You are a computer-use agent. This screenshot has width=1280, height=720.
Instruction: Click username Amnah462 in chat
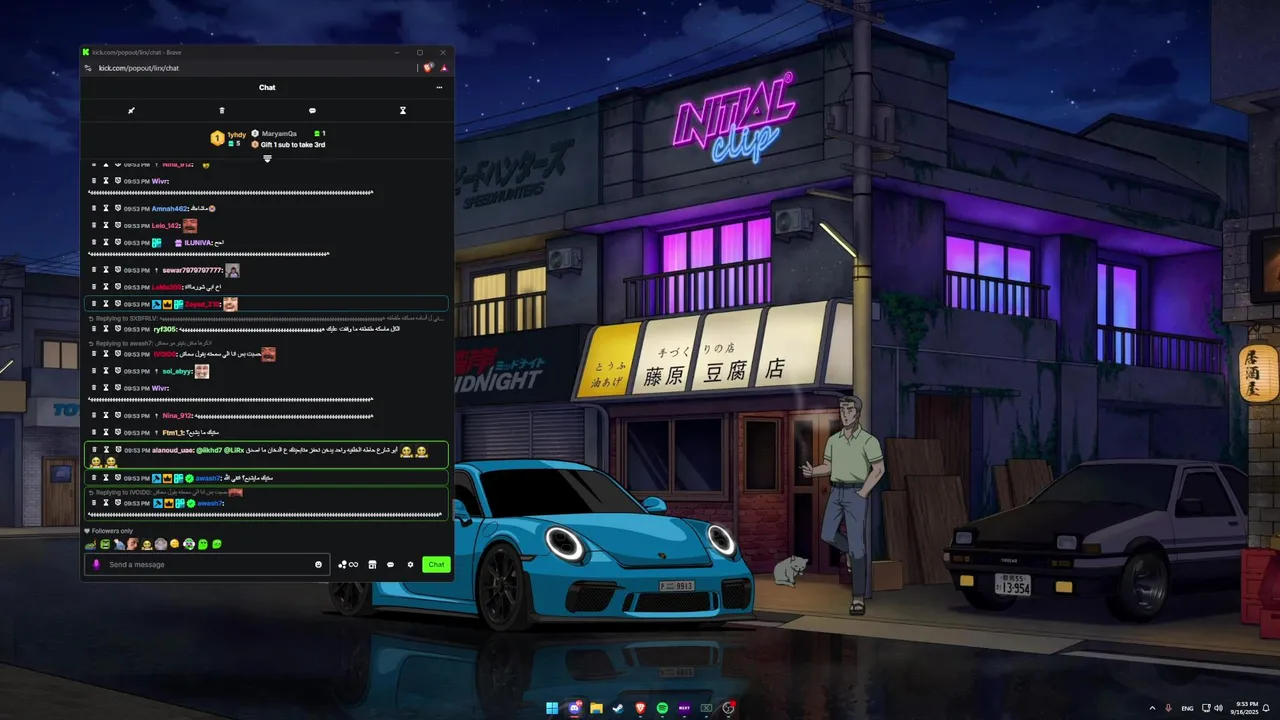click(x=169, y=209)
